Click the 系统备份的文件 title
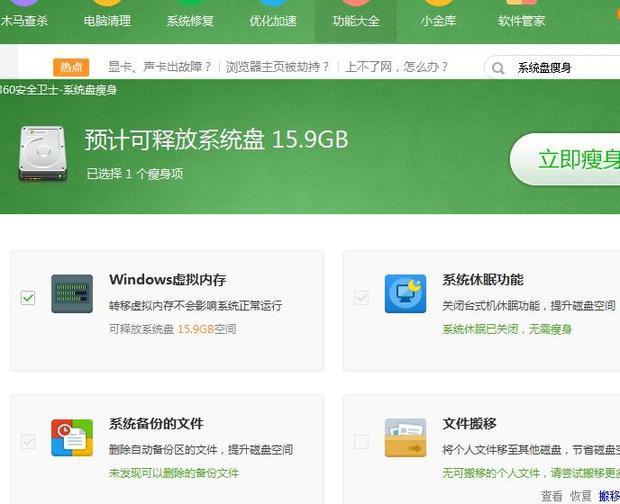 pyautogui.click(x=156, y=423)
